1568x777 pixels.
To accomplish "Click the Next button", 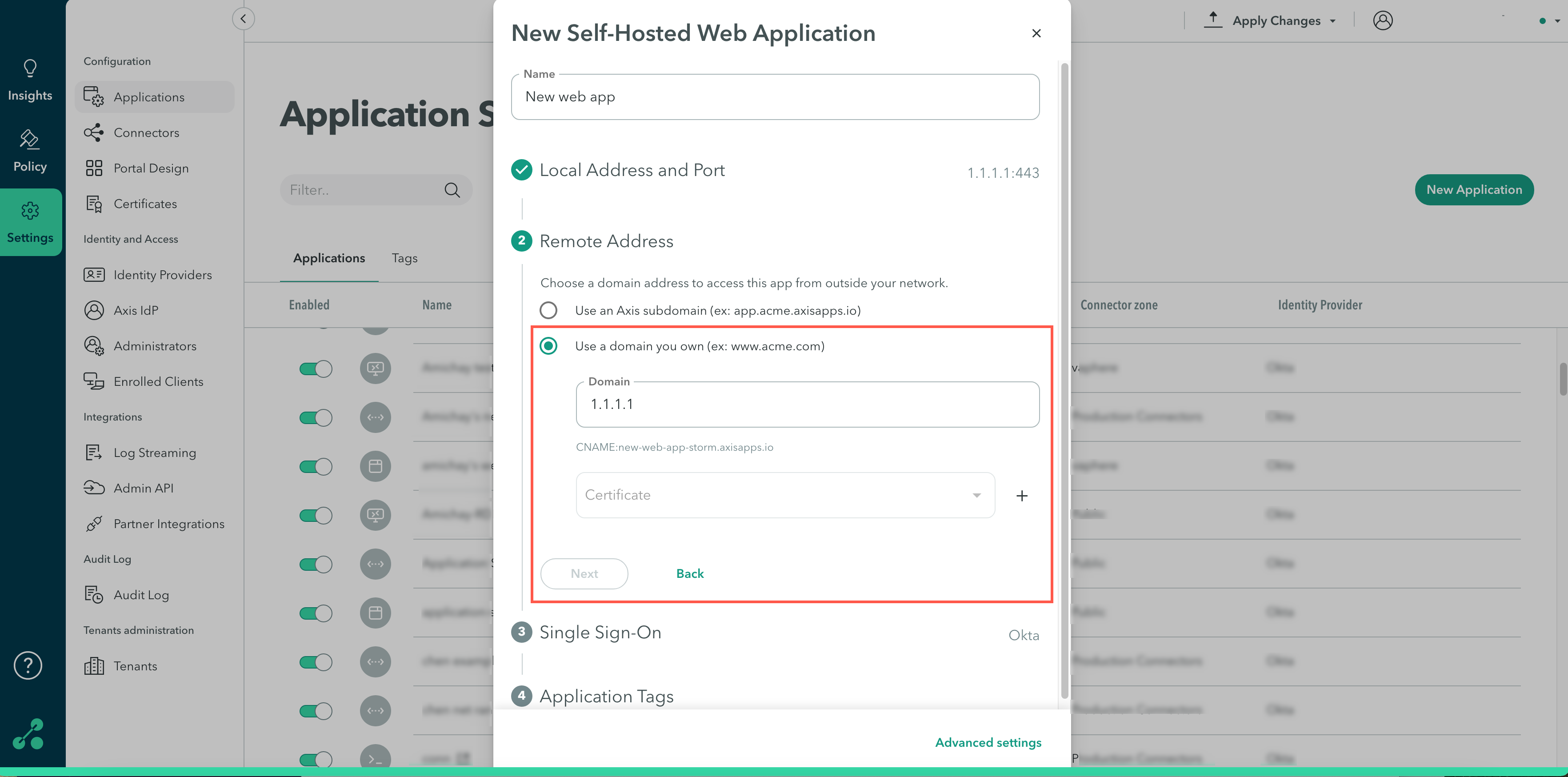I will click(x=584, y=573).
